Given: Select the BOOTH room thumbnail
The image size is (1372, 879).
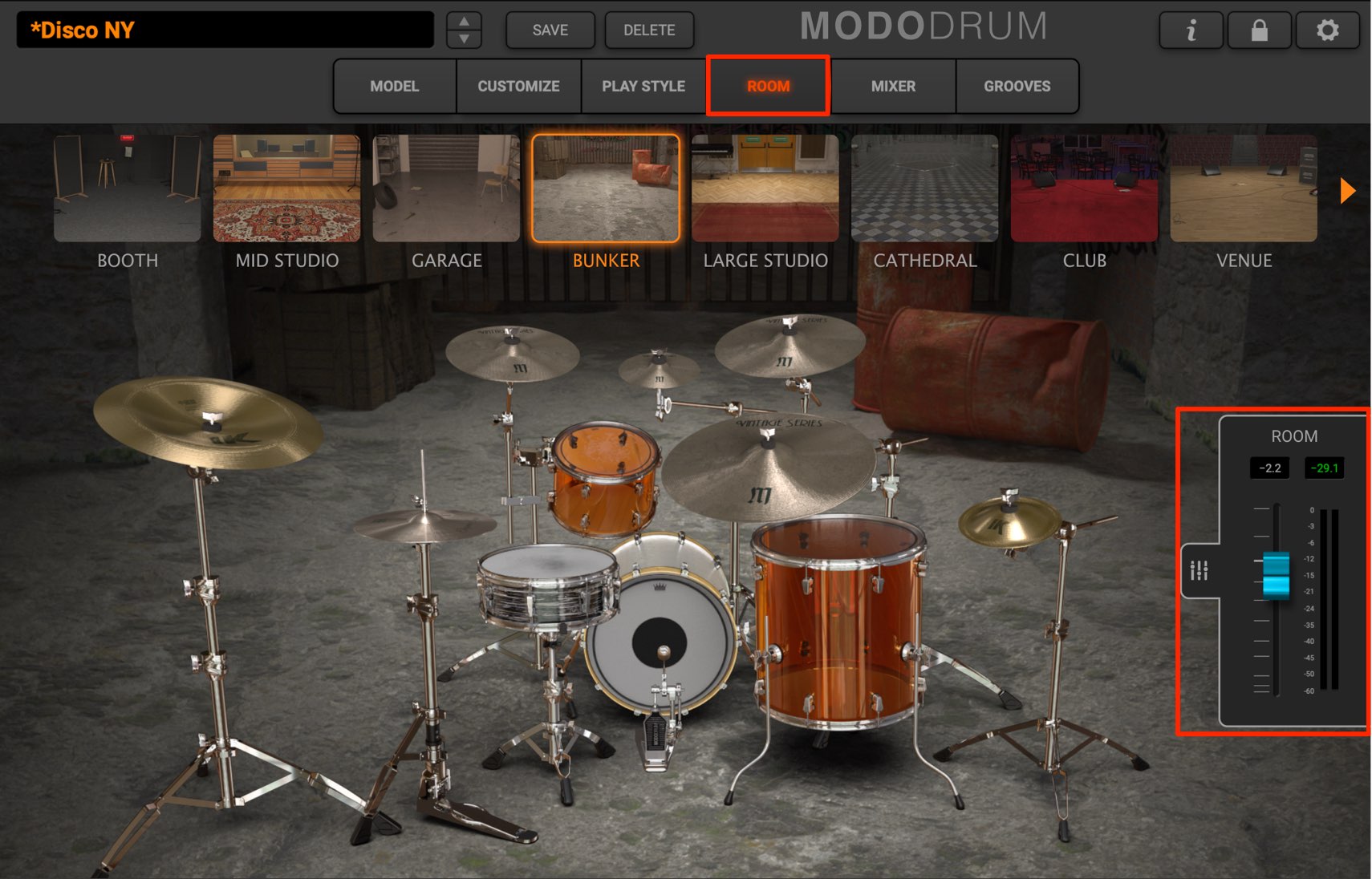Looking at the screenshot, I should [128, 188].
